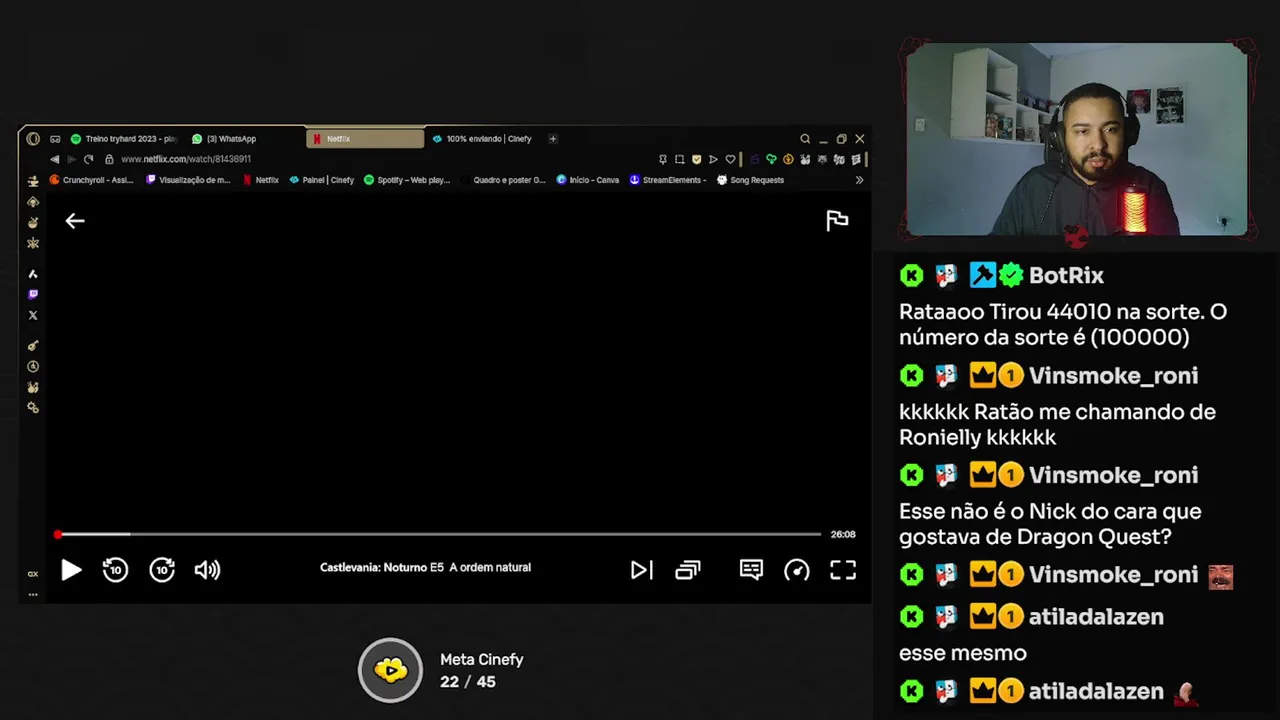The image size is (1280, 720).
Task: Click the BotRix username in chat
Action: pyautogui.click(x=1066, y=275)
